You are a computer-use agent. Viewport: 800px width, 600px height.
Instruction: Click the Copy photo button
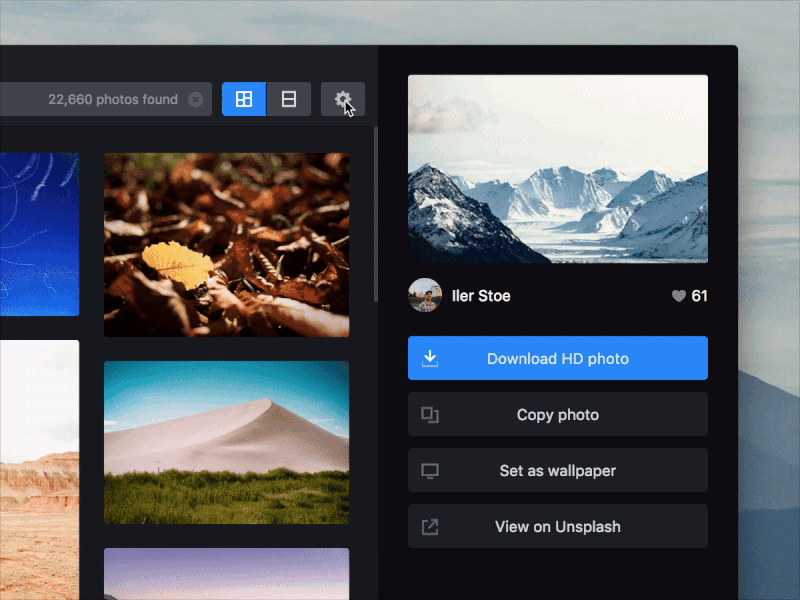coord(558,414)
